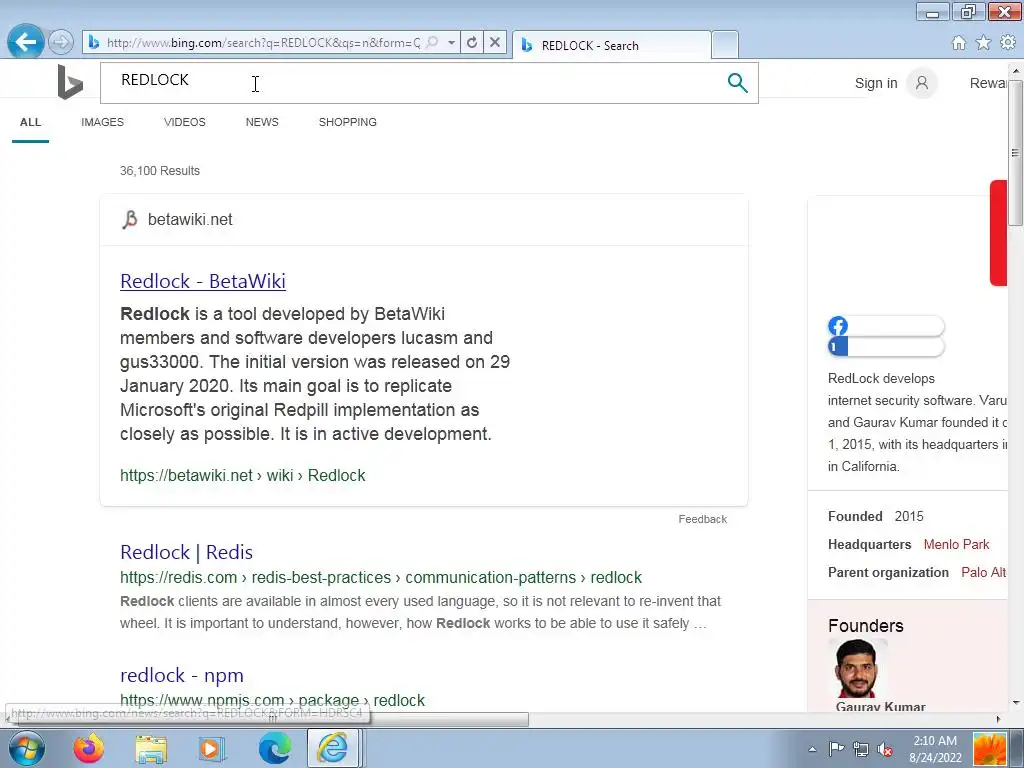Image resolution: width=1024 pixels, height=768 pixels.
Task: Click the scroll down arrow
Action: coord(1015,703)
